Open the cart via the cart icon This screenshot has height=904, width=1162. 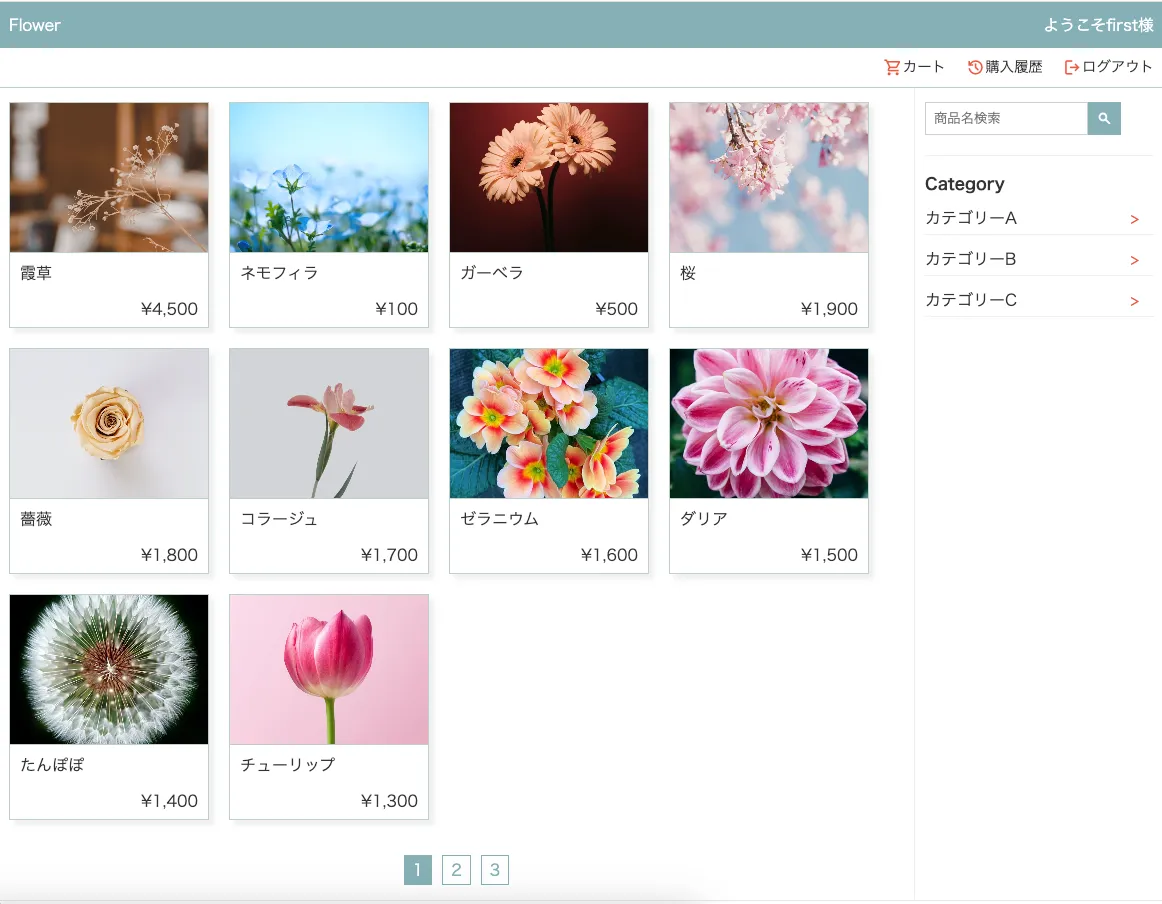coord(893,66)
